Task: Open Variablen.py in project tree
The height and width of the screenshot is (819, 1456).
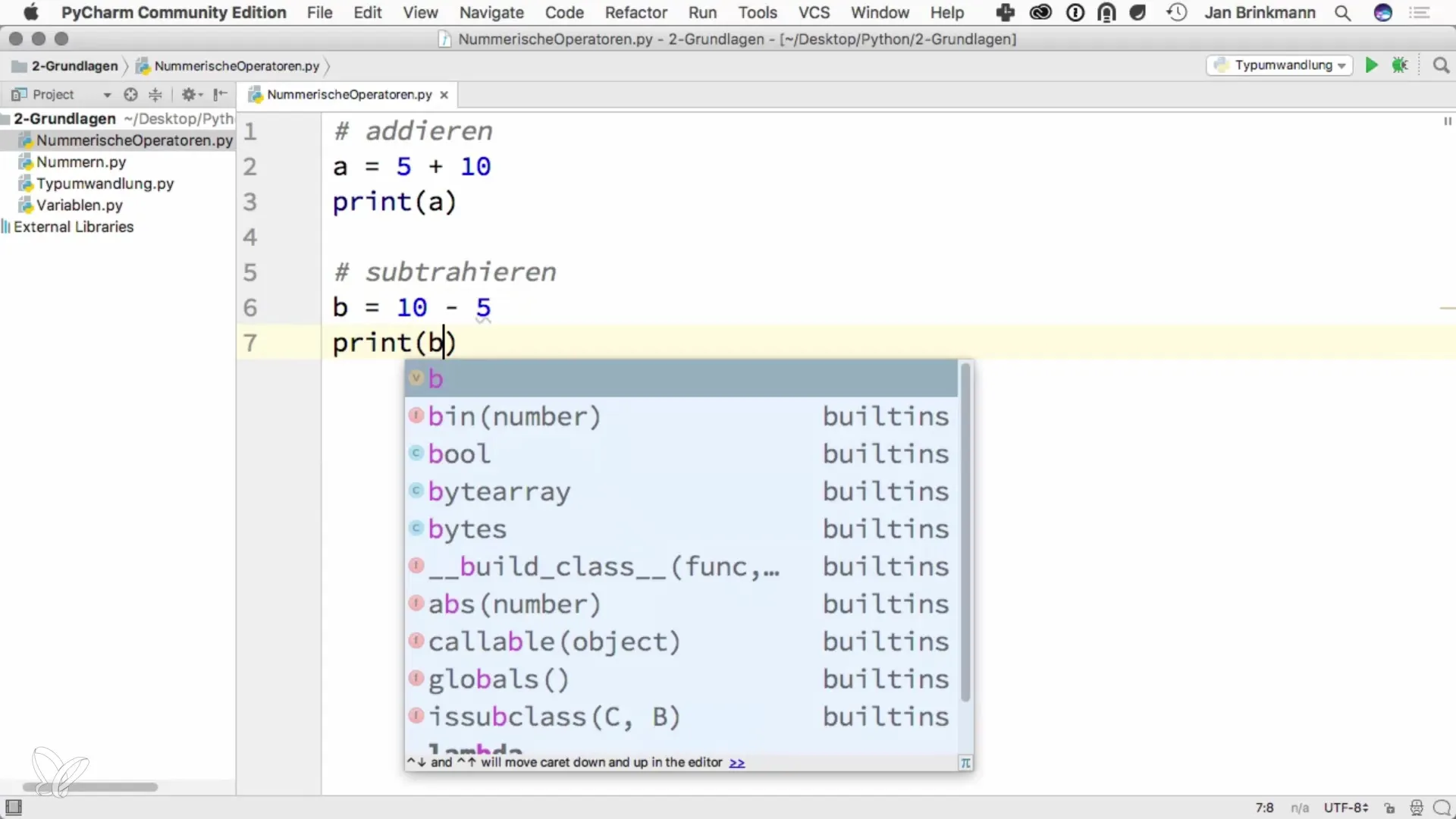Action: 79,206
